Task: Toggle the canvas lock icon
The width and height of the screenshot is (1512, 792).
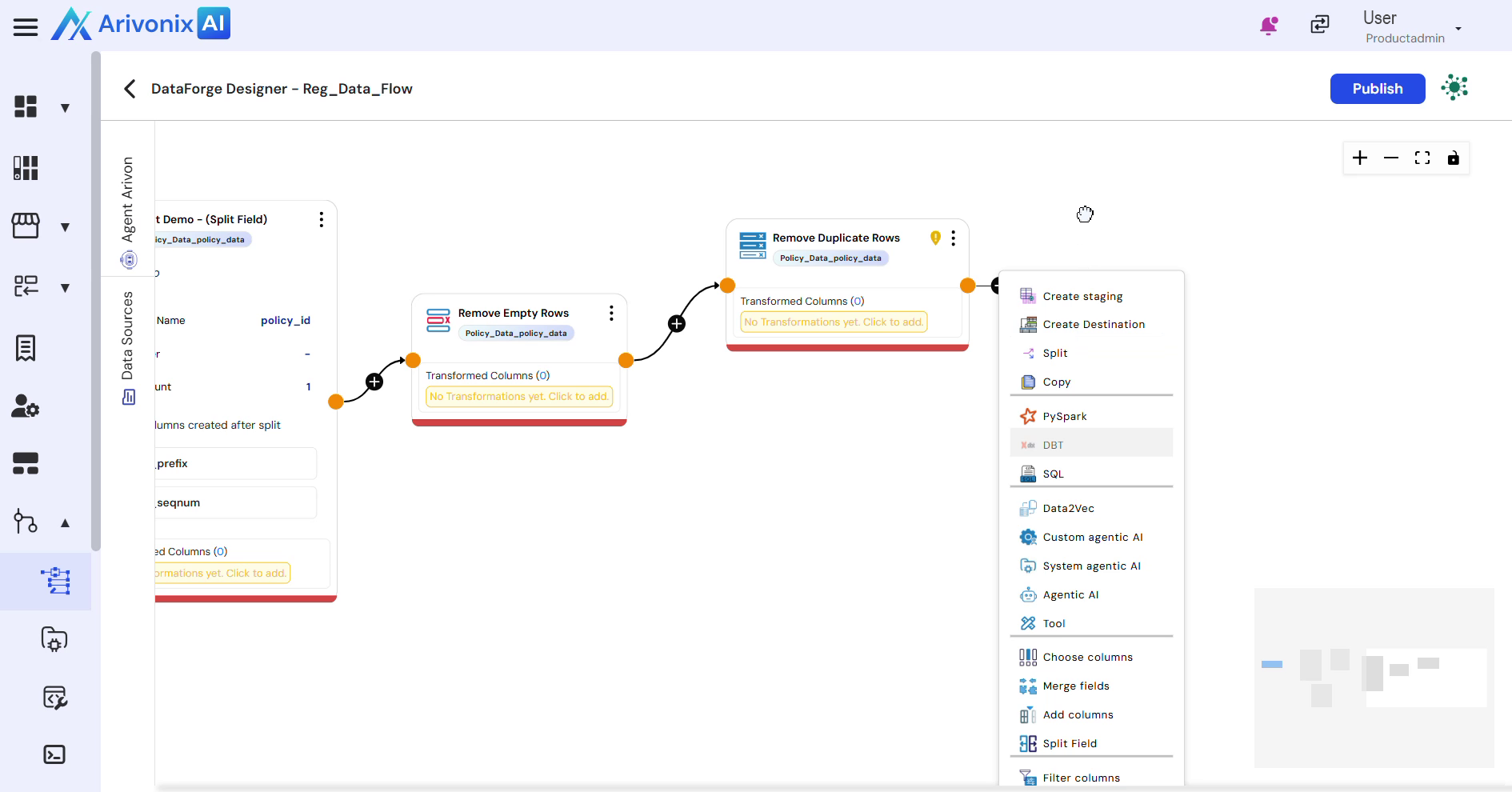Action: pos(1453,158)
